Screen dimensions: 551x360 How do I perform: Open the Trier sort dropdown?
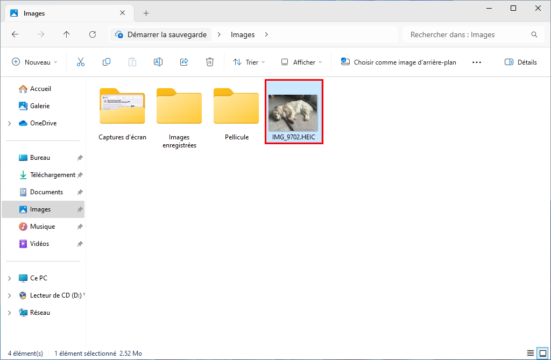tap(249, 62)
